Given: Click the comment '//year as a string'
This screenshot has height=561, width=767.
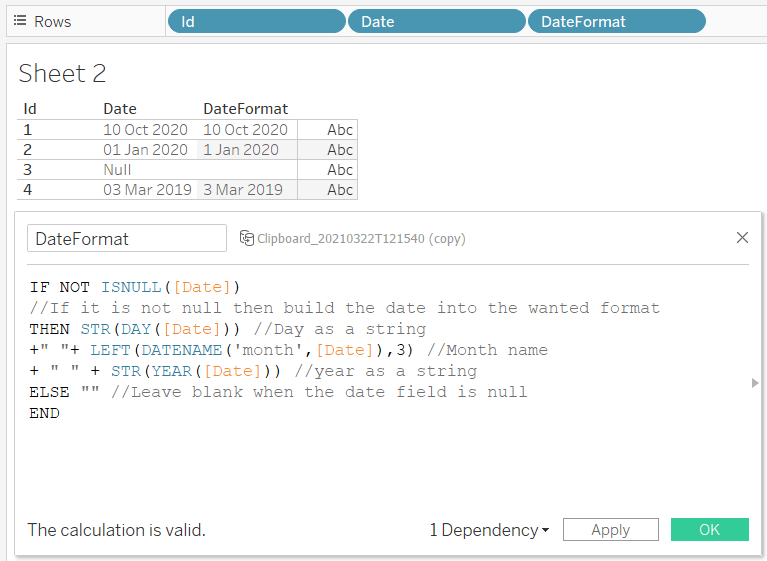Looking at the screenshot, I should (x=386, y=371).
